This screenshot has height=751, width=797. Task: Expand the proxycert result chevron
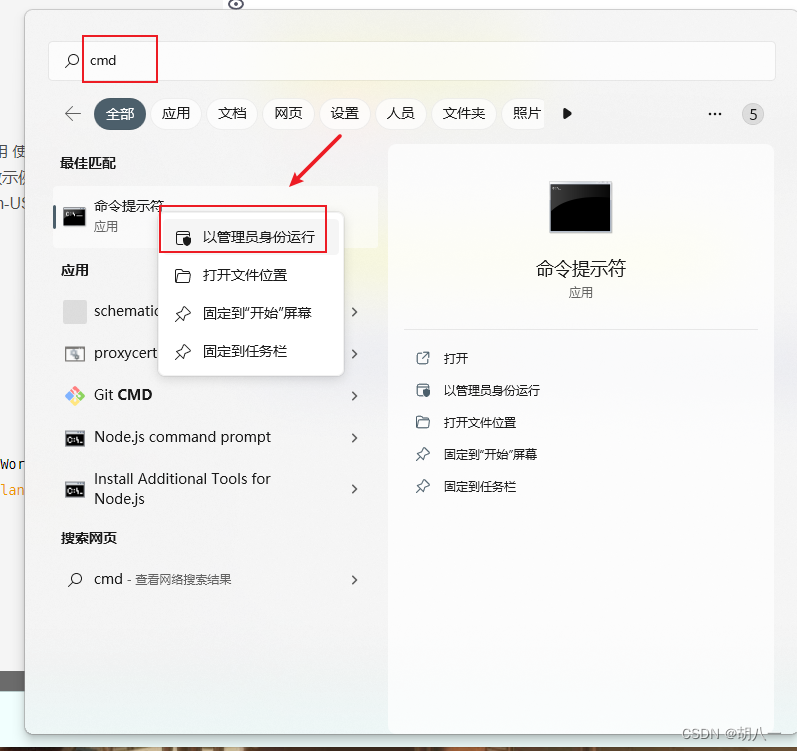pos(355,354)
